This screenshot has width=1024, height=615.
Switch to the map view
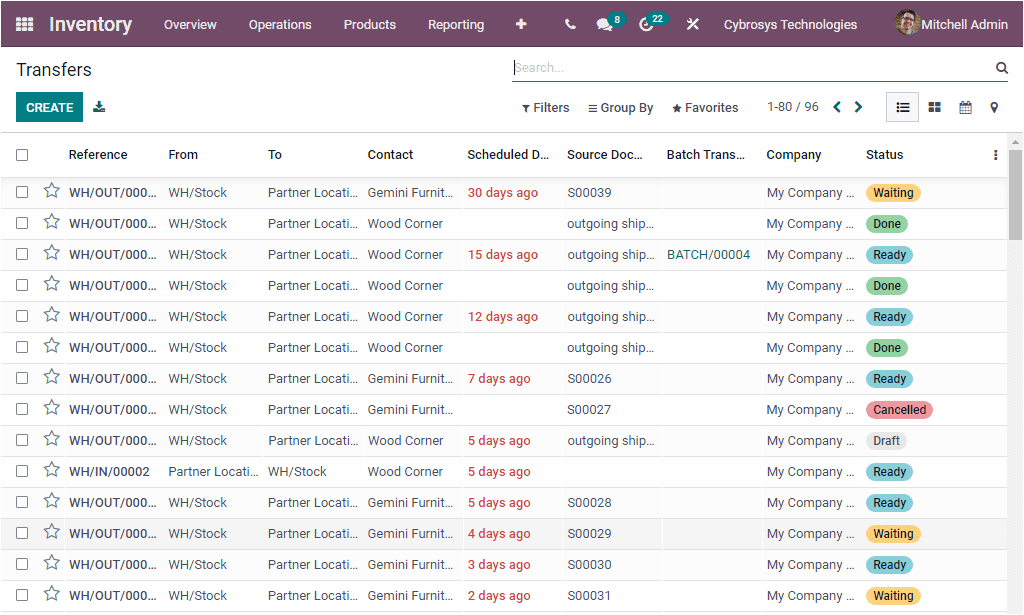pyautogui.click(x=995, y=107)
